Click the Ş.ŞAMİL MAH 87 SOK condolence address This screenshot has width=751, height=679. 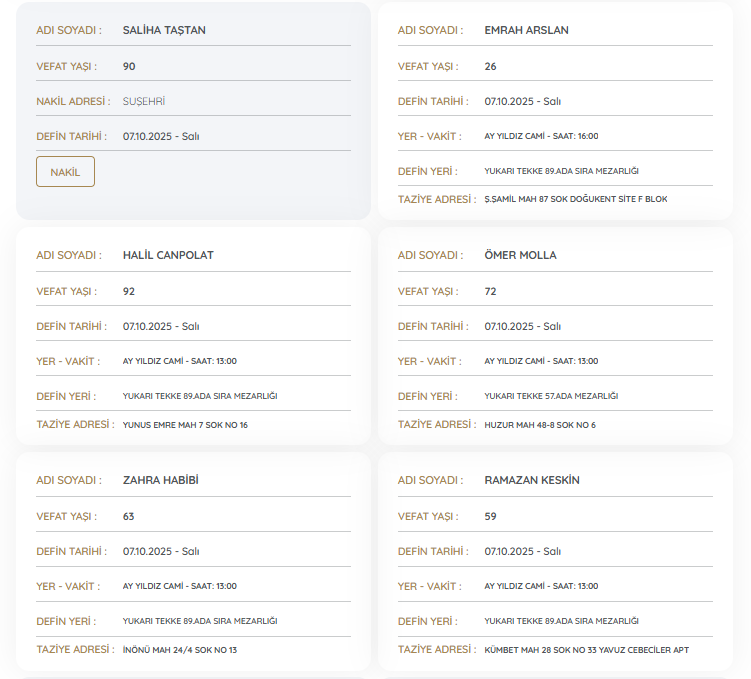click(x=575, y=200)
